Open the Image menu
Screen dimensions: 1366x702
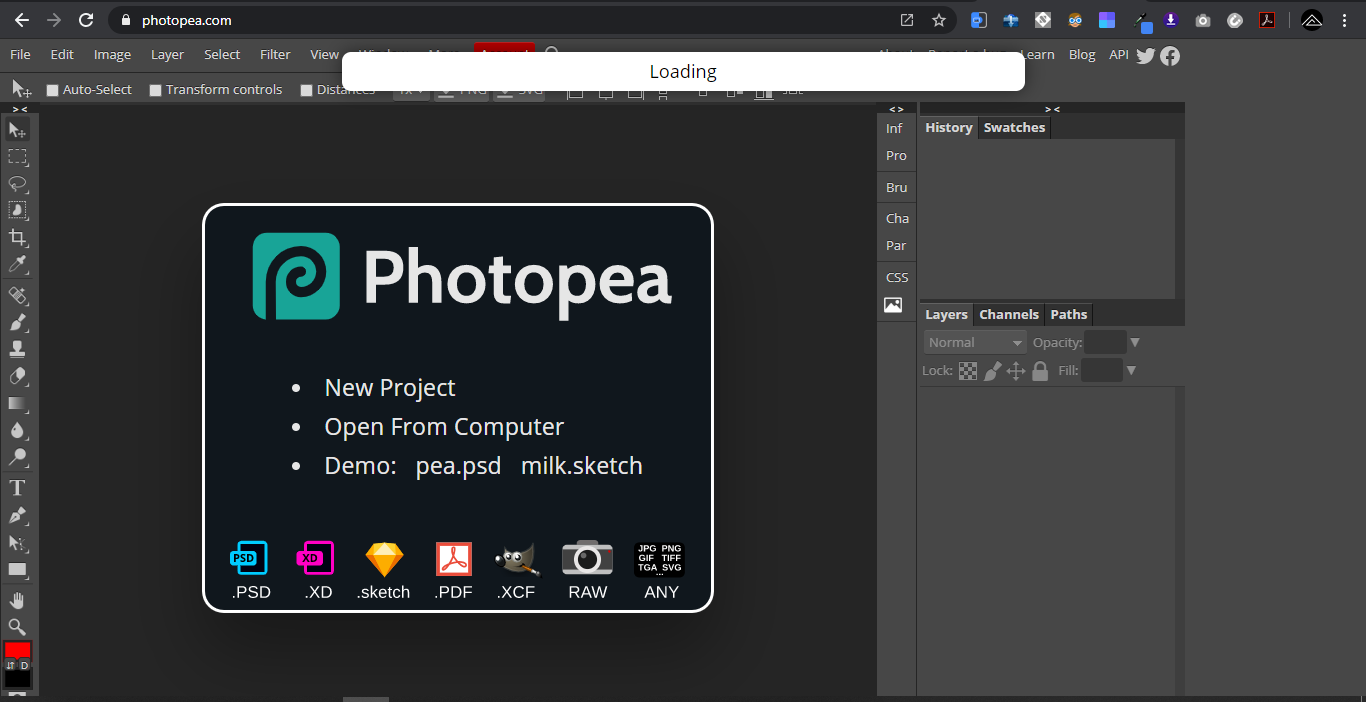(x=112, y=55)
